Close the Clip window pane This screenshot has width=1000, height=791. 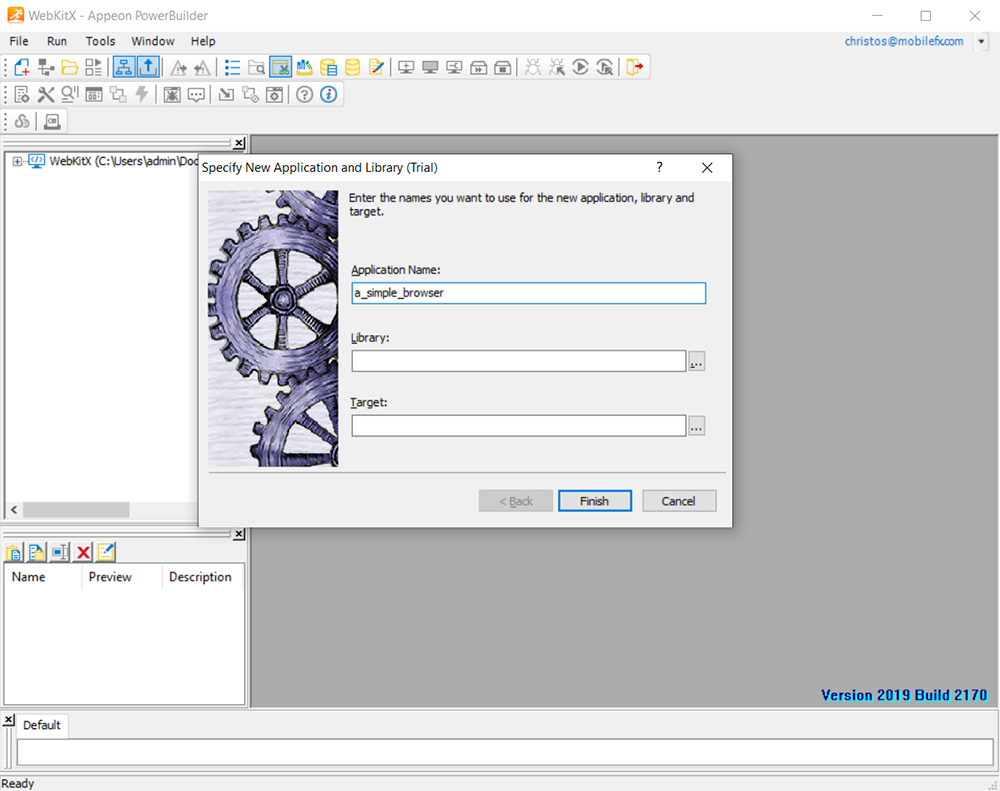pos(239,534)
